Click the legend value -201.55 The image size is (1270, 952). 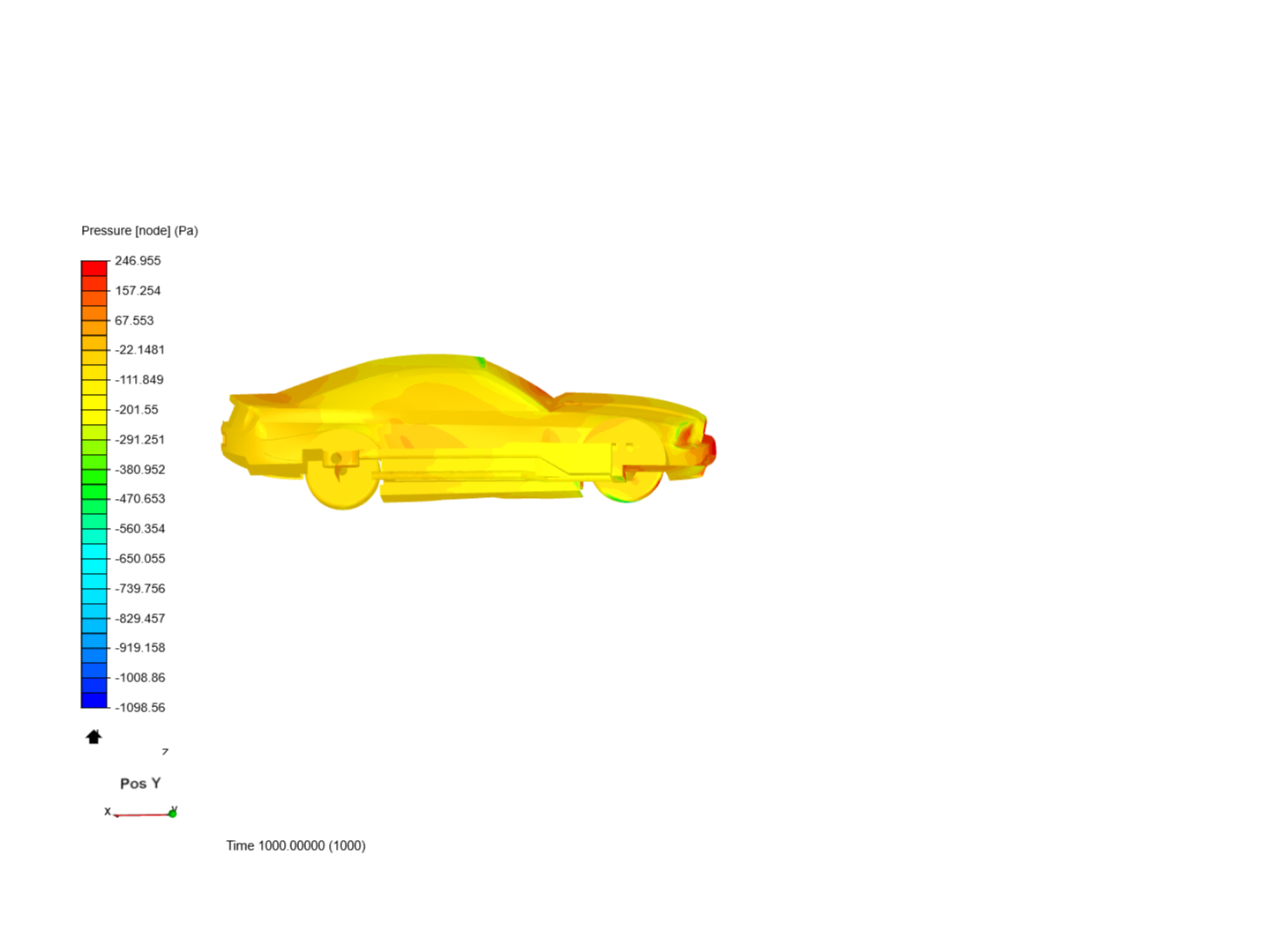point(137,410)
